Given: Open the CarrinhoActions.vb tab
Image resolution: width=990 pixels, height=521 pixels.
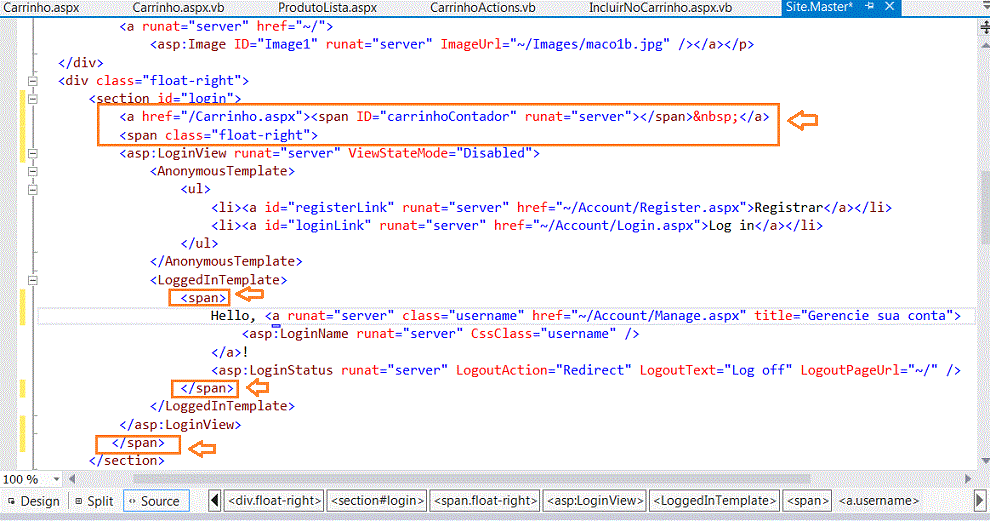Looking at the screenshot, I should (x=482, y=8).
